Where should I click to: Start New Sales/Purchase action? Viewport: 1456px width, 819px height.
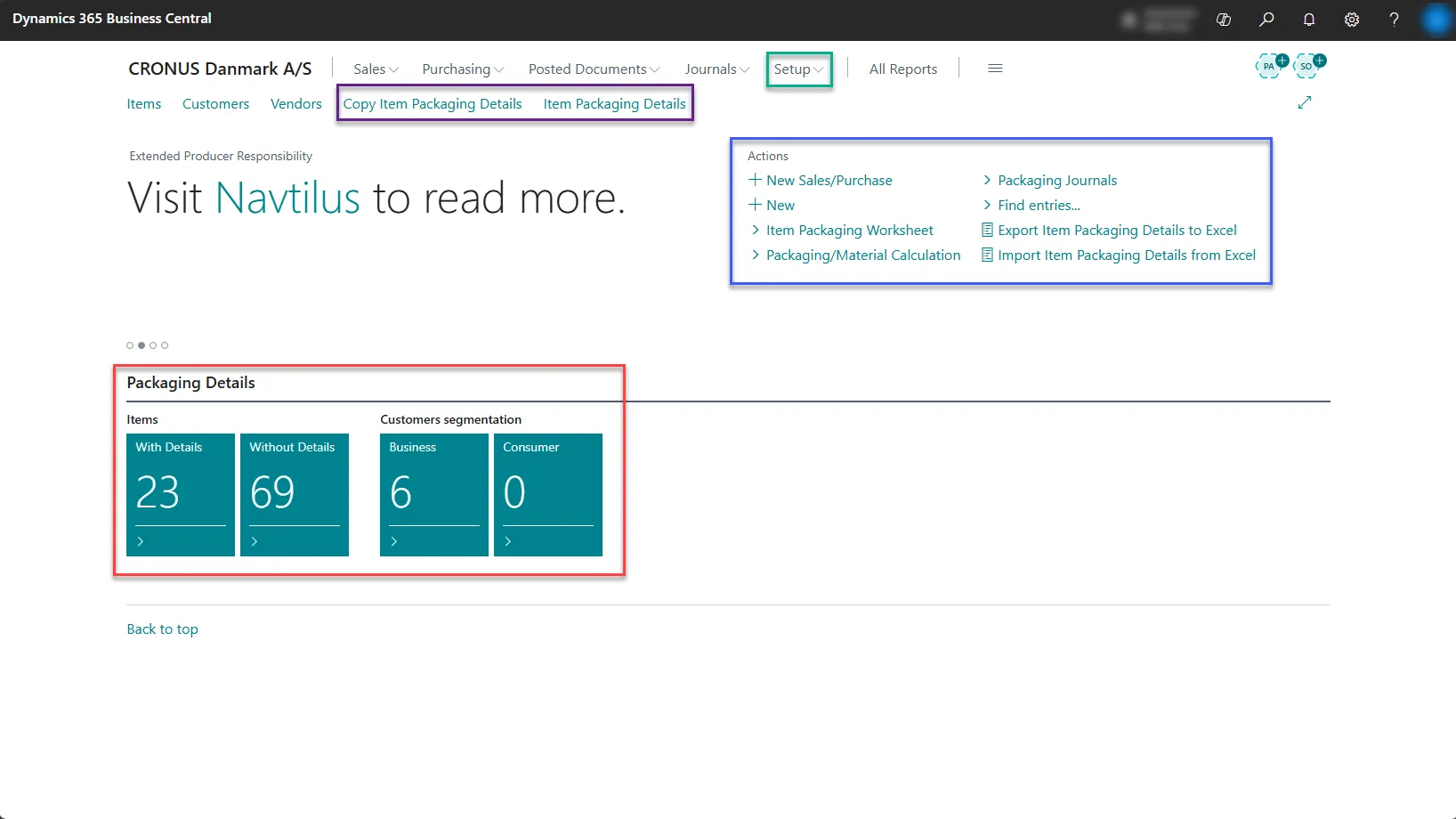pyautogui.click(x=821, y=180)
